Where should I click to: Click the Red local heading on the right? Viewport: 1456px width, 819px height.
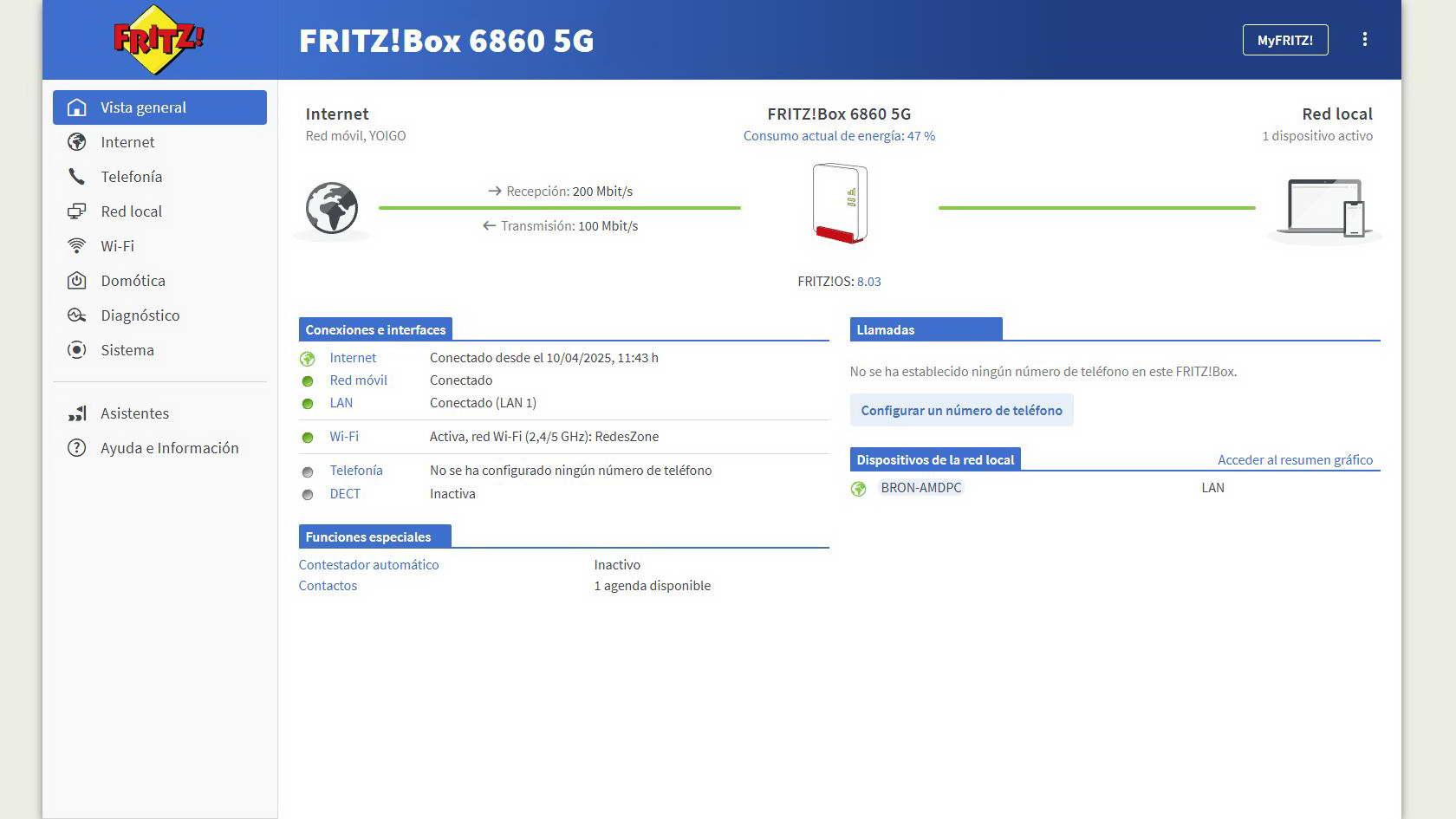pos(1337,114)
